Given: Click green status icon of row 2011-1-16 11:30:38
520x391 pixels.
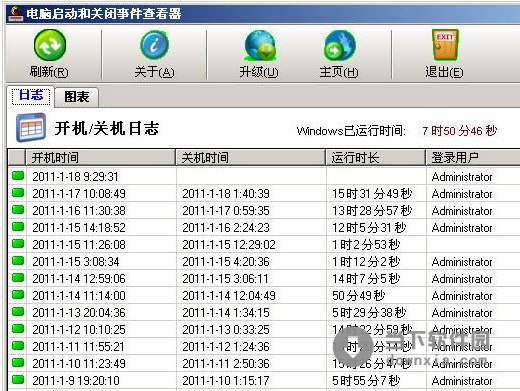Looking at the screenshot, I should pyautogui.click(x=18, y=210).
